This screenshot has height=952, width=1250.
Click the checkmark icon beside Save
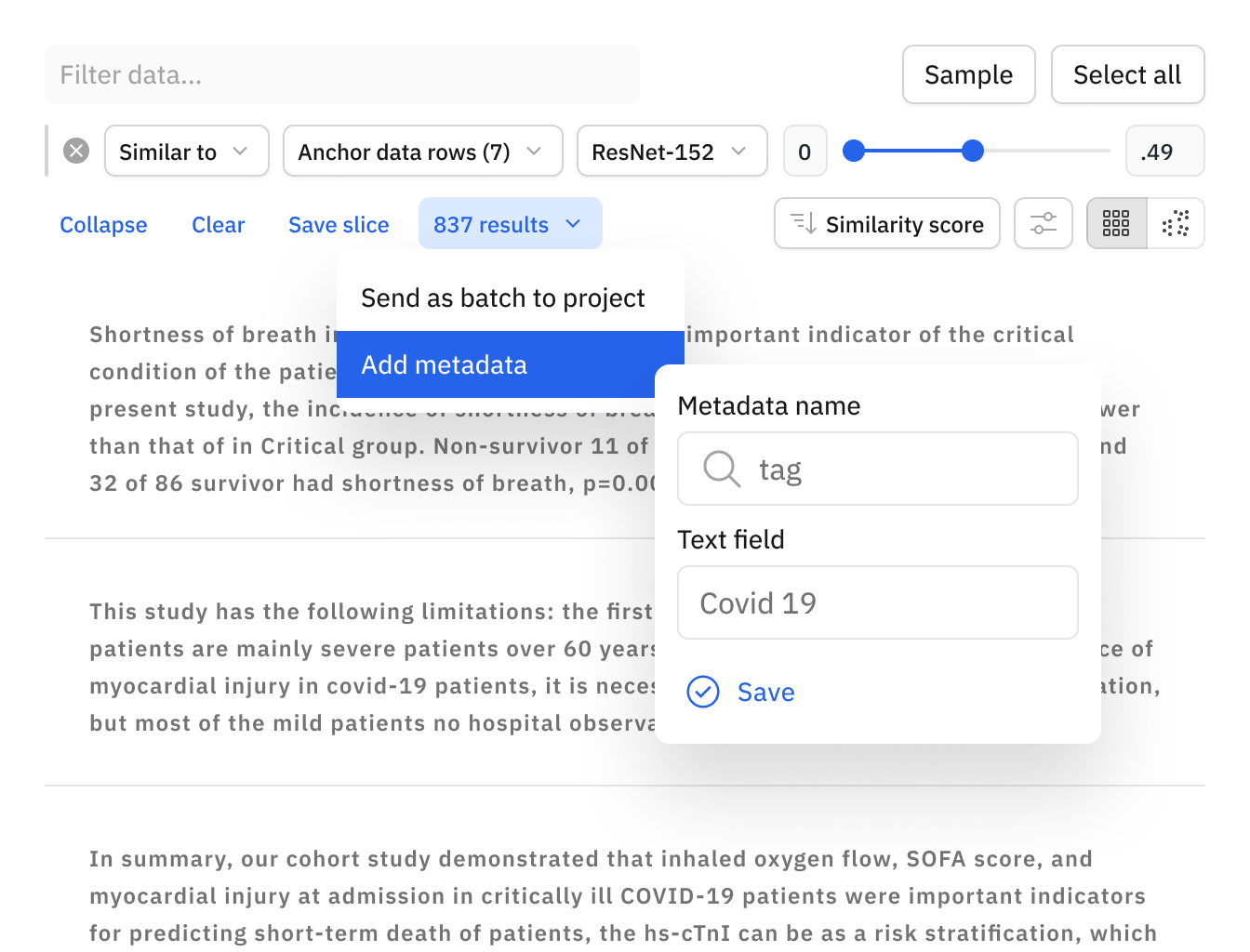pos(703,692)
